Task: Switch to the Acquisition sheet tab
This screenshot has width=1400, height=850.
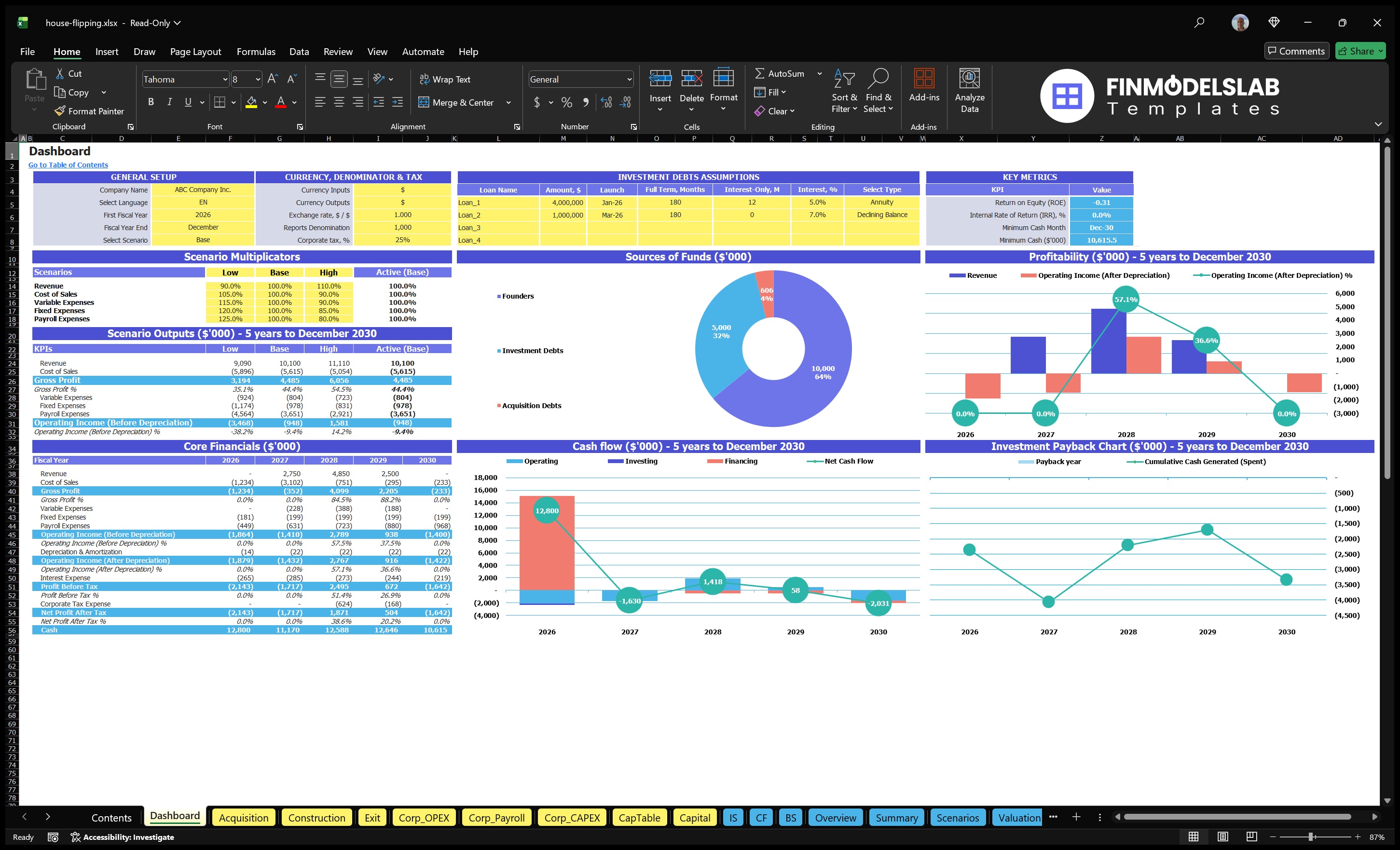Action: coord(243,818)
